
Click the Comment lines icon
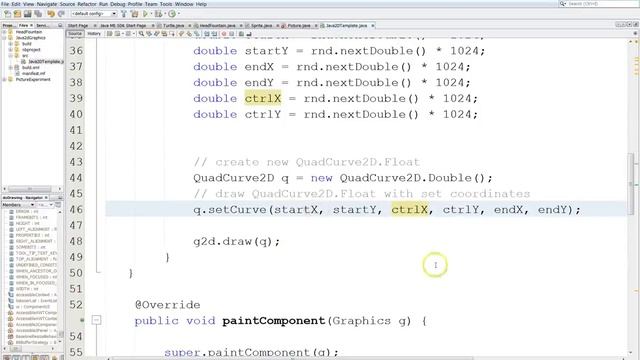[241, 33]
